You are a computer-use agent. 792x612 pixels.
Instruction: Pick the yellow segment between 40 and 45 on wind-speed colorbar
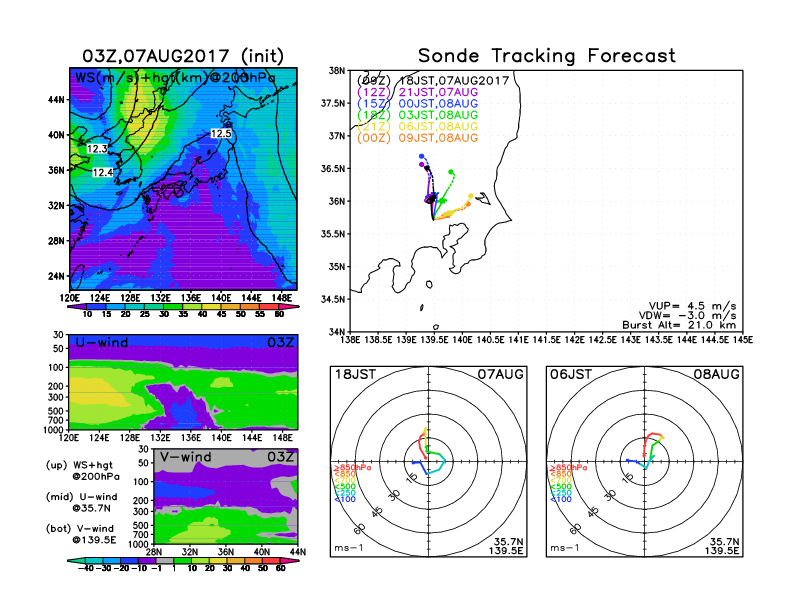(212, 307)
